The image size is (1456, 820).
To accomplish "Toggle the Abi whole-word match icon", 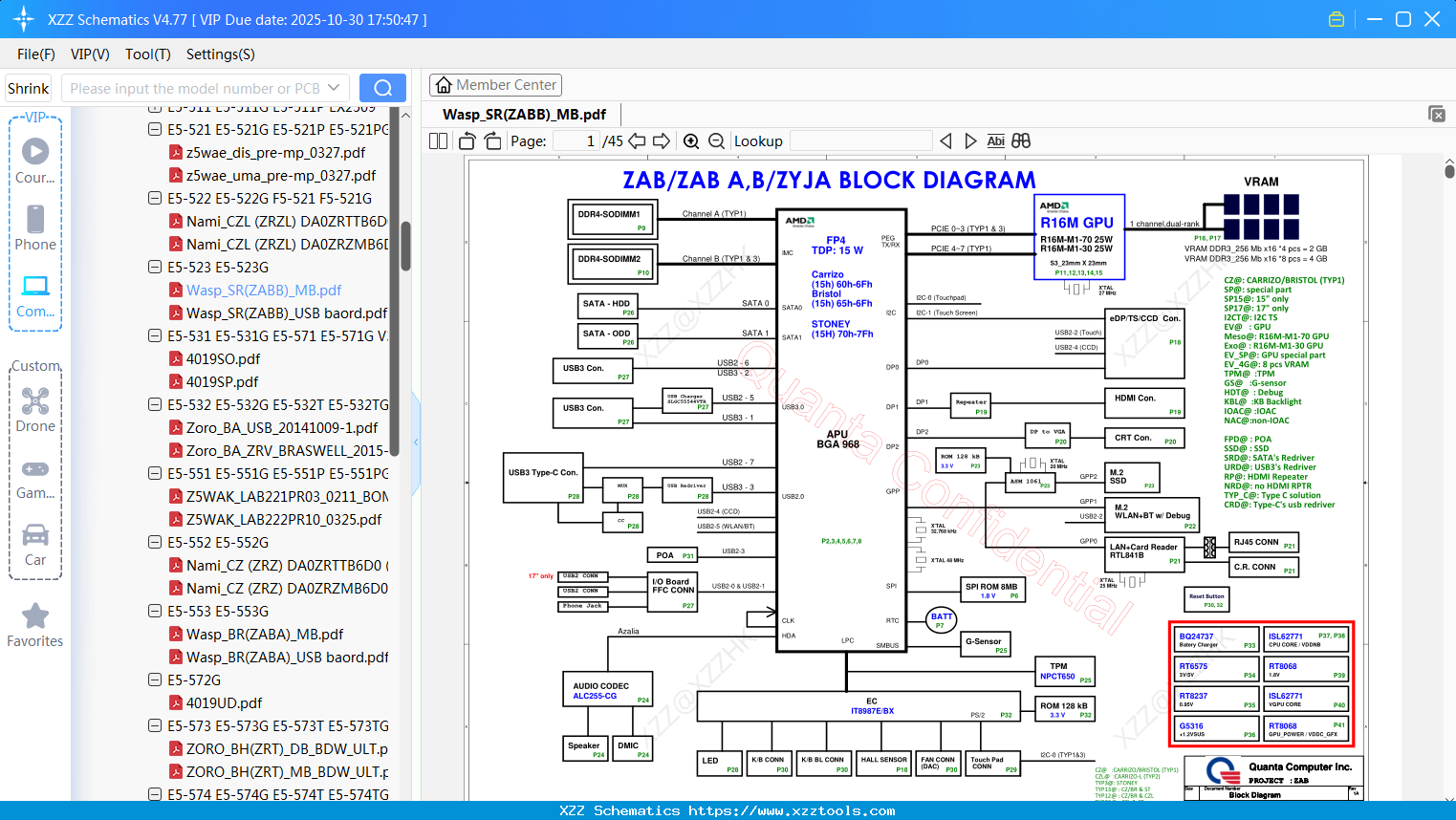I will [x=996, y=141].
